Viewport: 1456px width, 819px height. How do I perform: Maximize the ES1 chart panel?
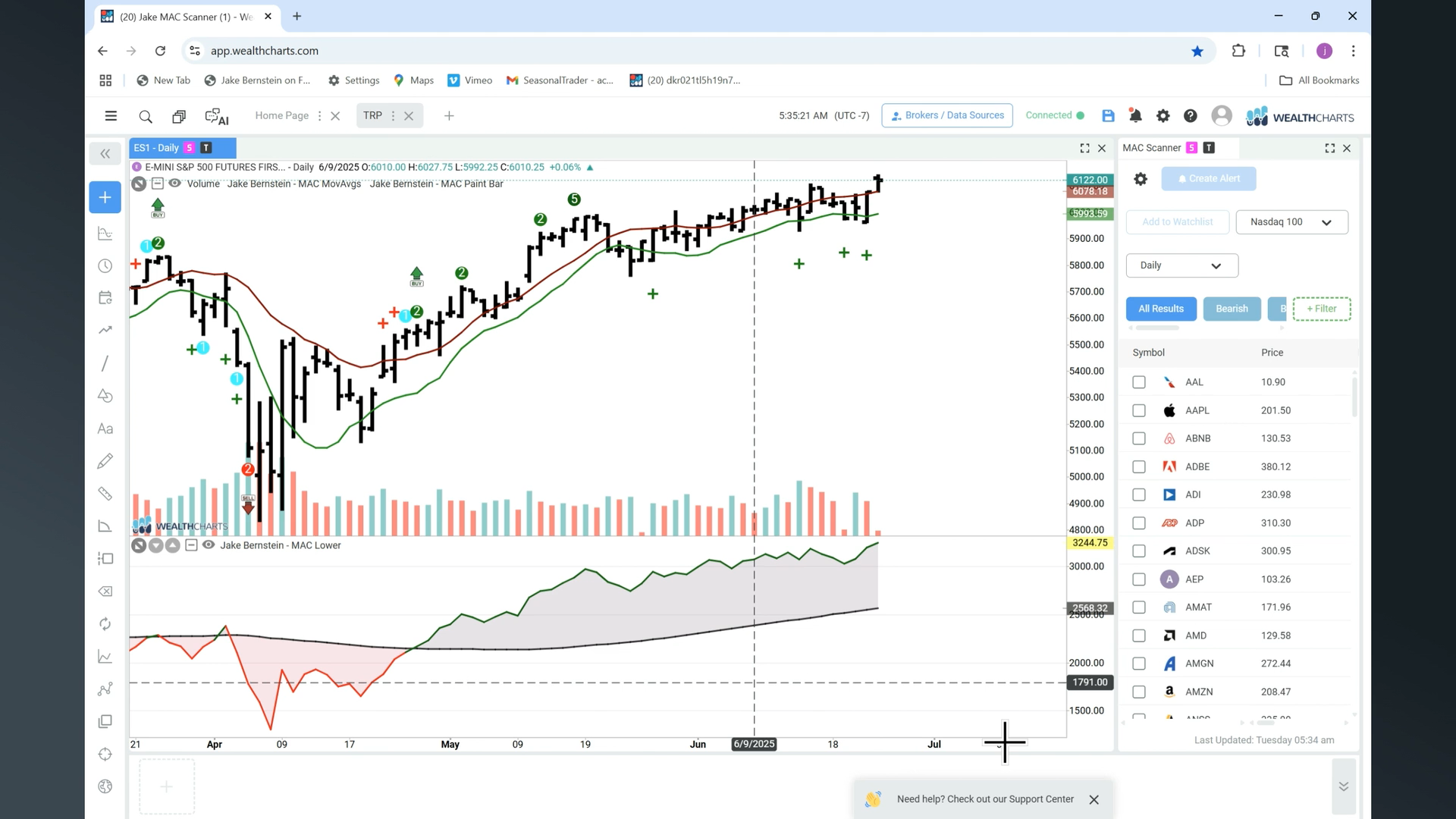[1084, 149]
